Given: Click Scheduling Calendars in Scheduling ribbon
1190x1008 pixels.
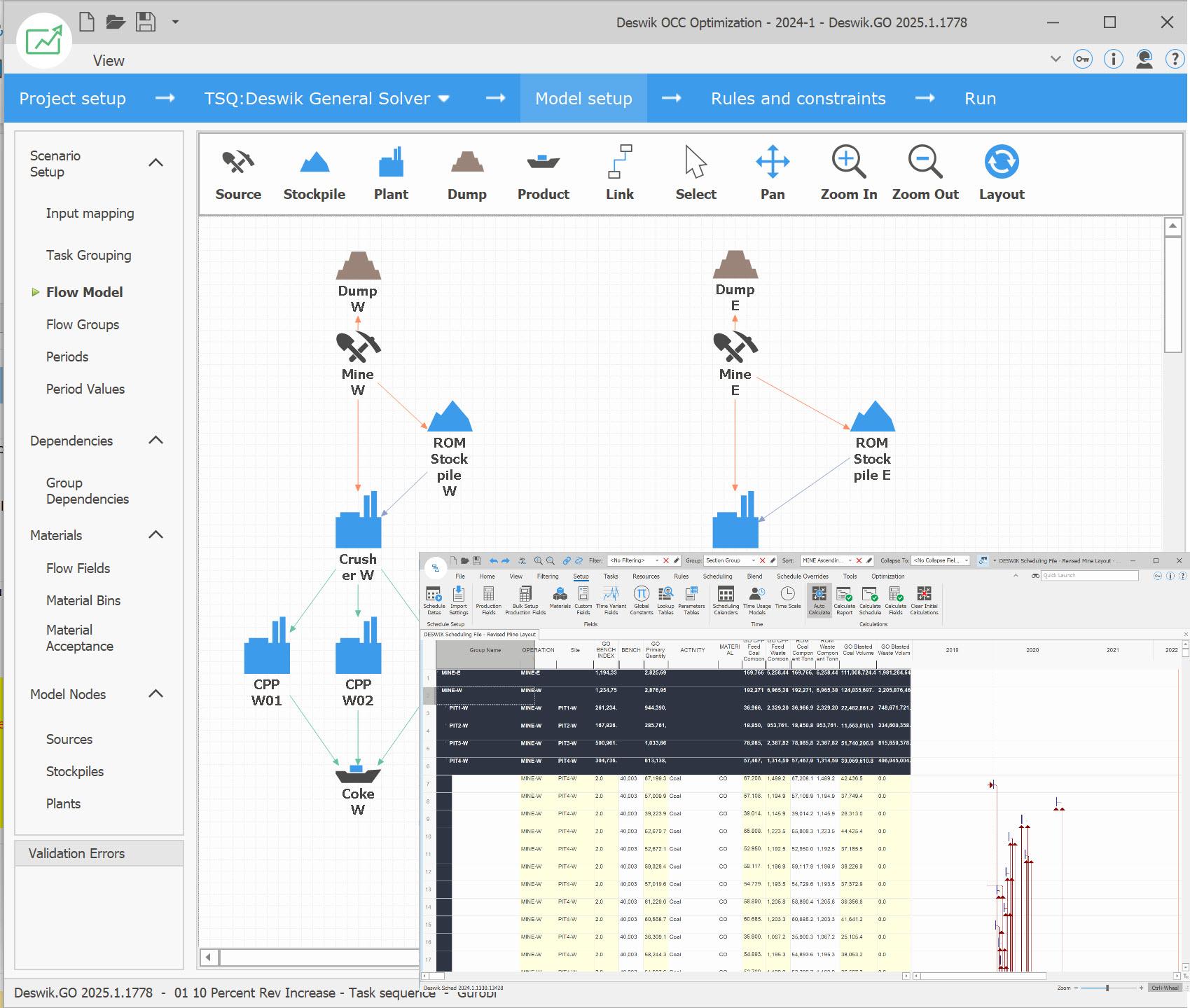Looking at the screenshot, I should click(x=726, y=600).
